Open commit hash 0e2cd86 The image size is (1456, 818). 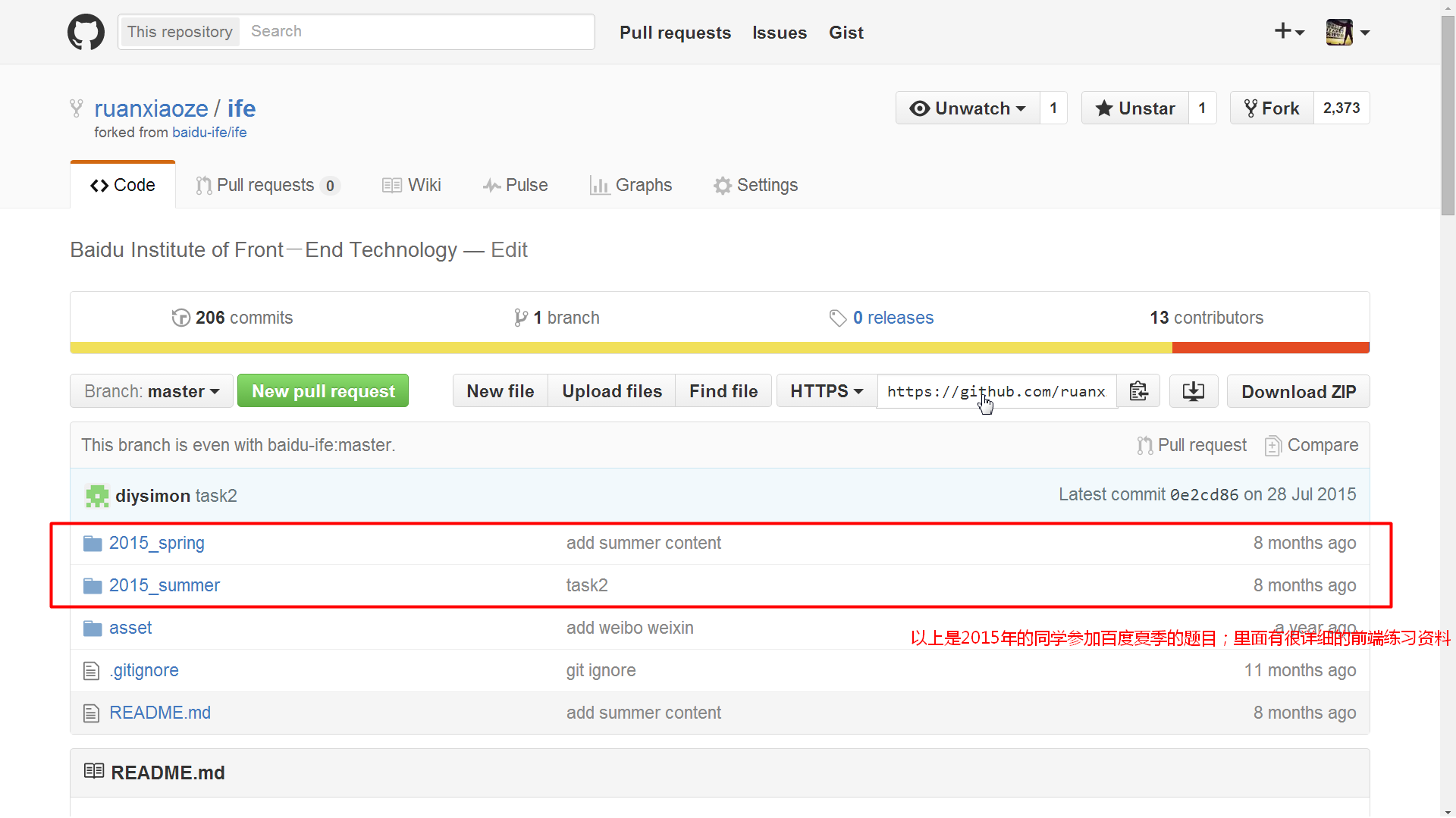pos(1204,495)
